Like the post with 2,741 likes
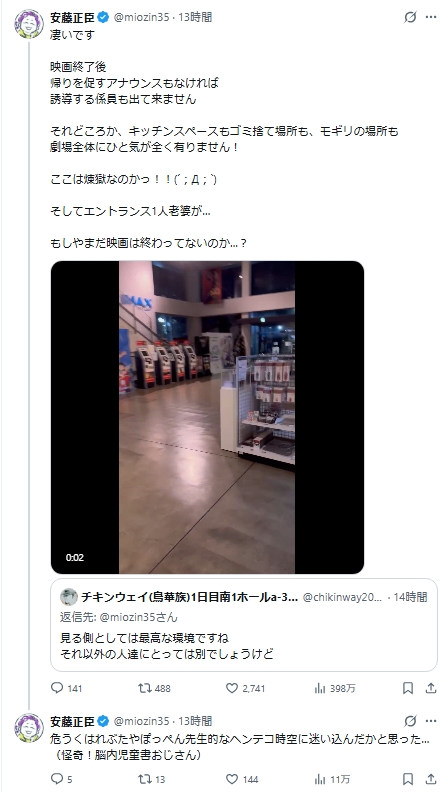Image resolution: width=447 pixels, height=792 pixels. [x=245, y=688]
